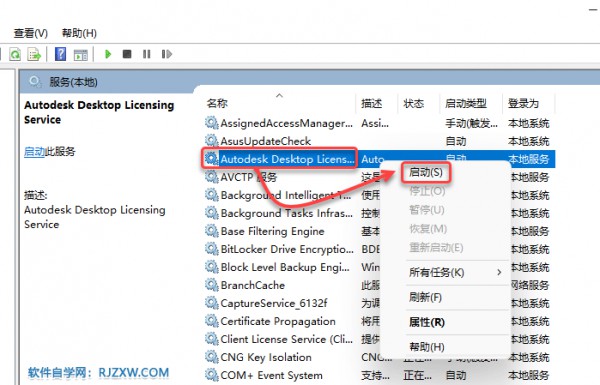Select the Client License Service (Cli... name
This screenshot has height=385, width=600.
click(x=287, y=339)
